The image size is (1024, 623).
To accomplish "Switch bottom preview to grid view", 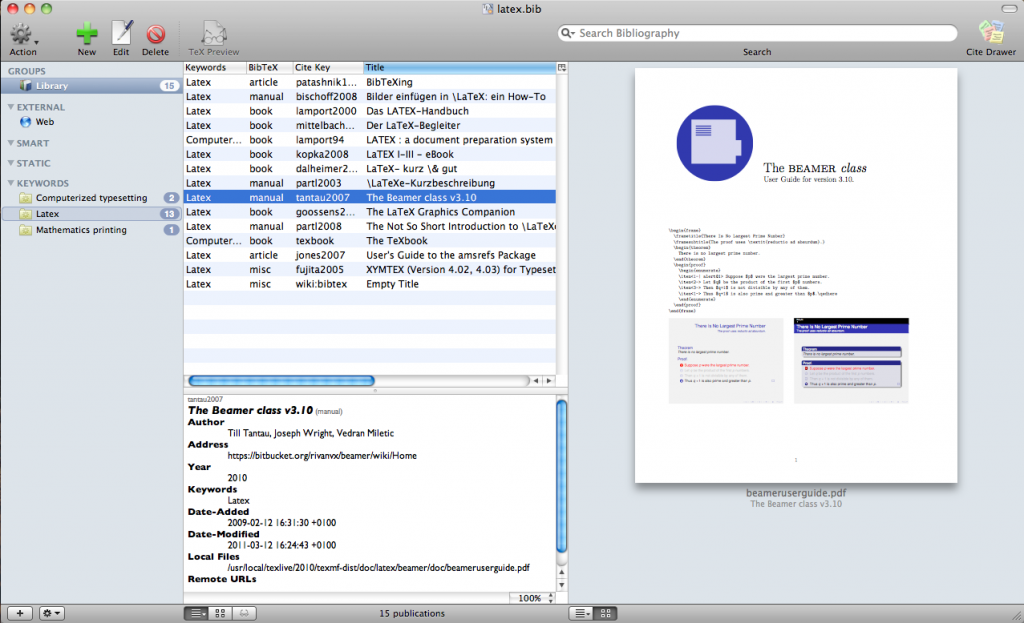I will (221, 612).
